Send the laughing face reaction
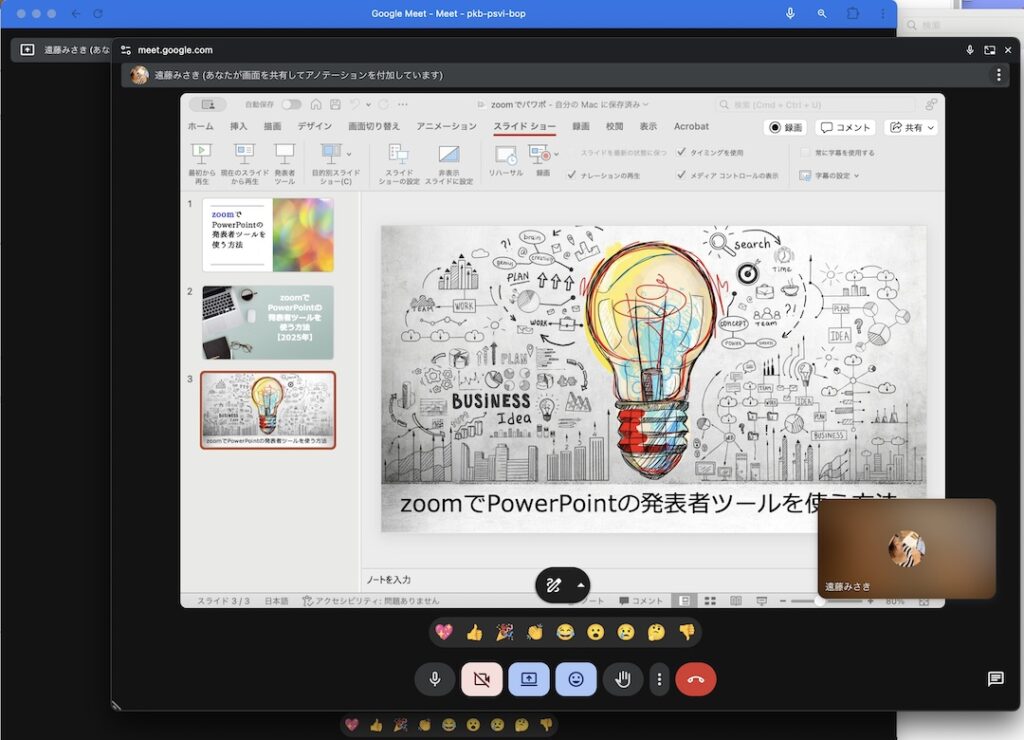 pos(566,632)
